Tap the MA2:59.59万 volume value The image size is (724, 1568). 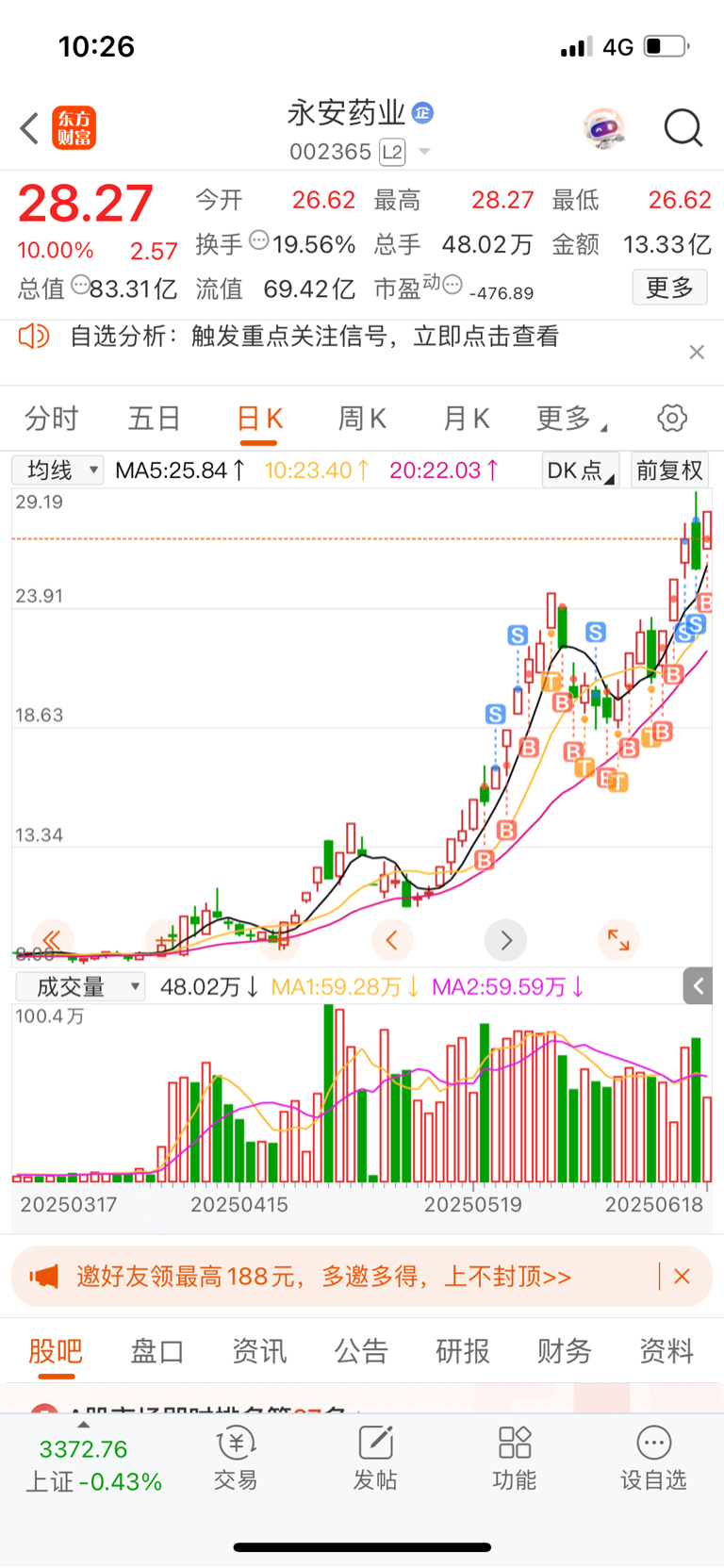pyautogui.click(x=508, y=987)
